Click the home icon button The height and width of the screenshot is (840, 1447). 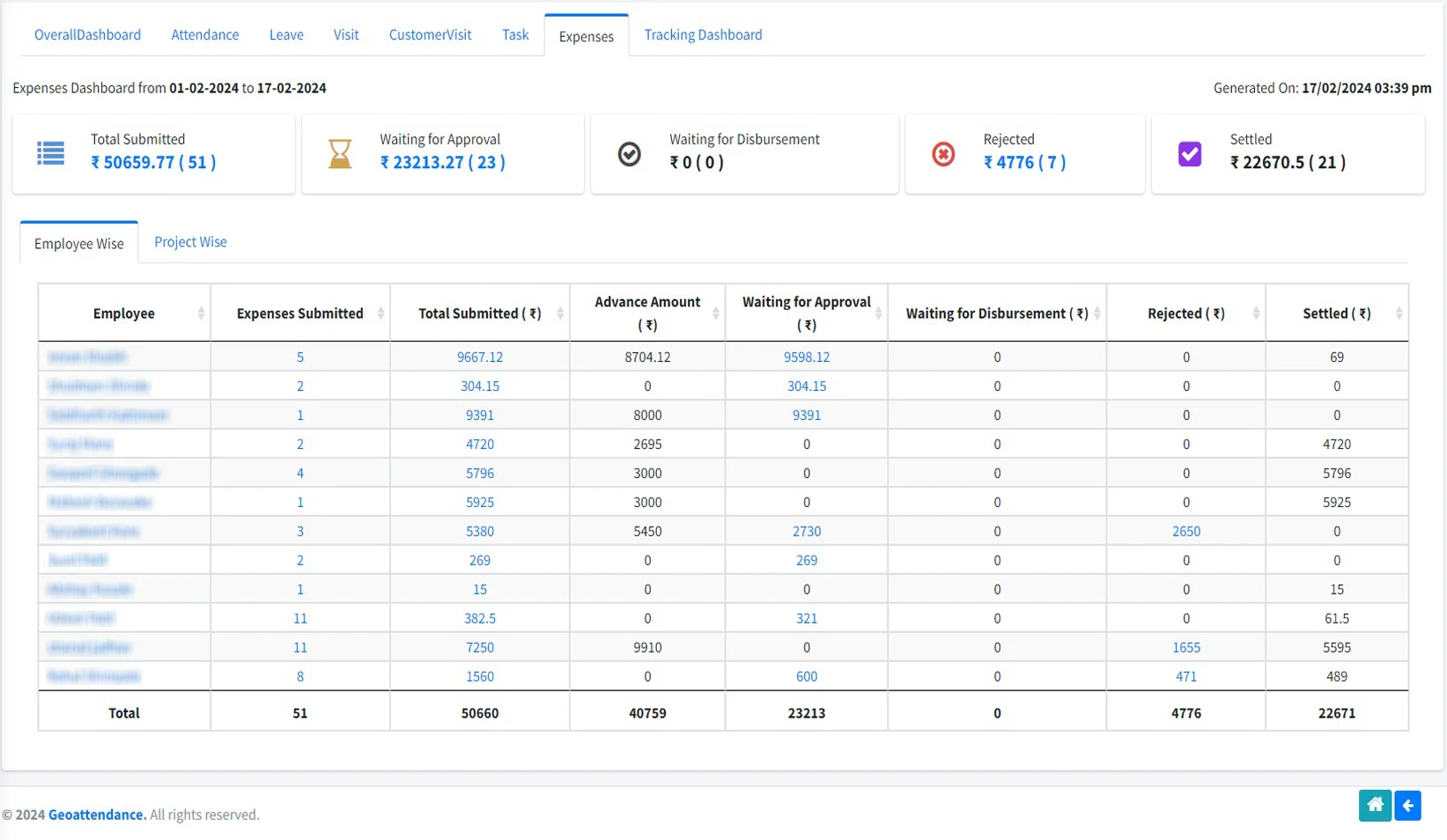pyautogui.click(x=1374, y=805)
